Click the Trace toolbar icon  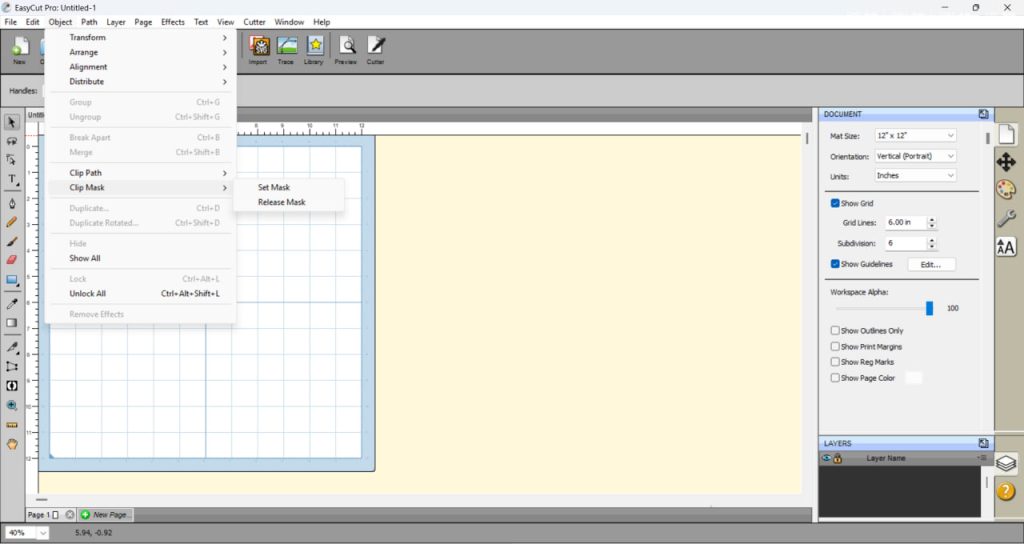pos(287,47)
